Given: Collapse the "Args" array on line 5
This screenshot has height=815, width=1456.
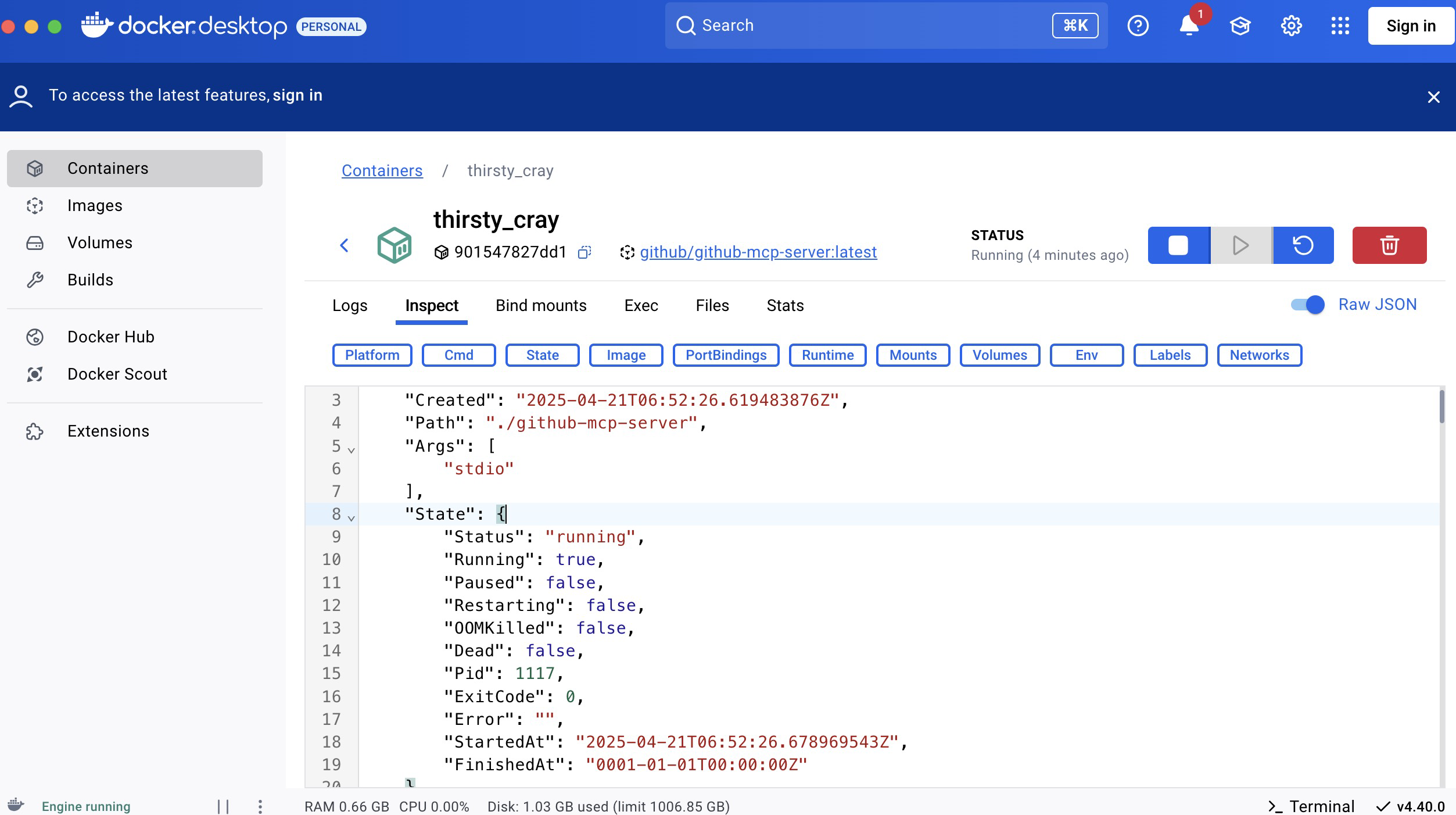Looking at the screenshot, I should (351, 450).
